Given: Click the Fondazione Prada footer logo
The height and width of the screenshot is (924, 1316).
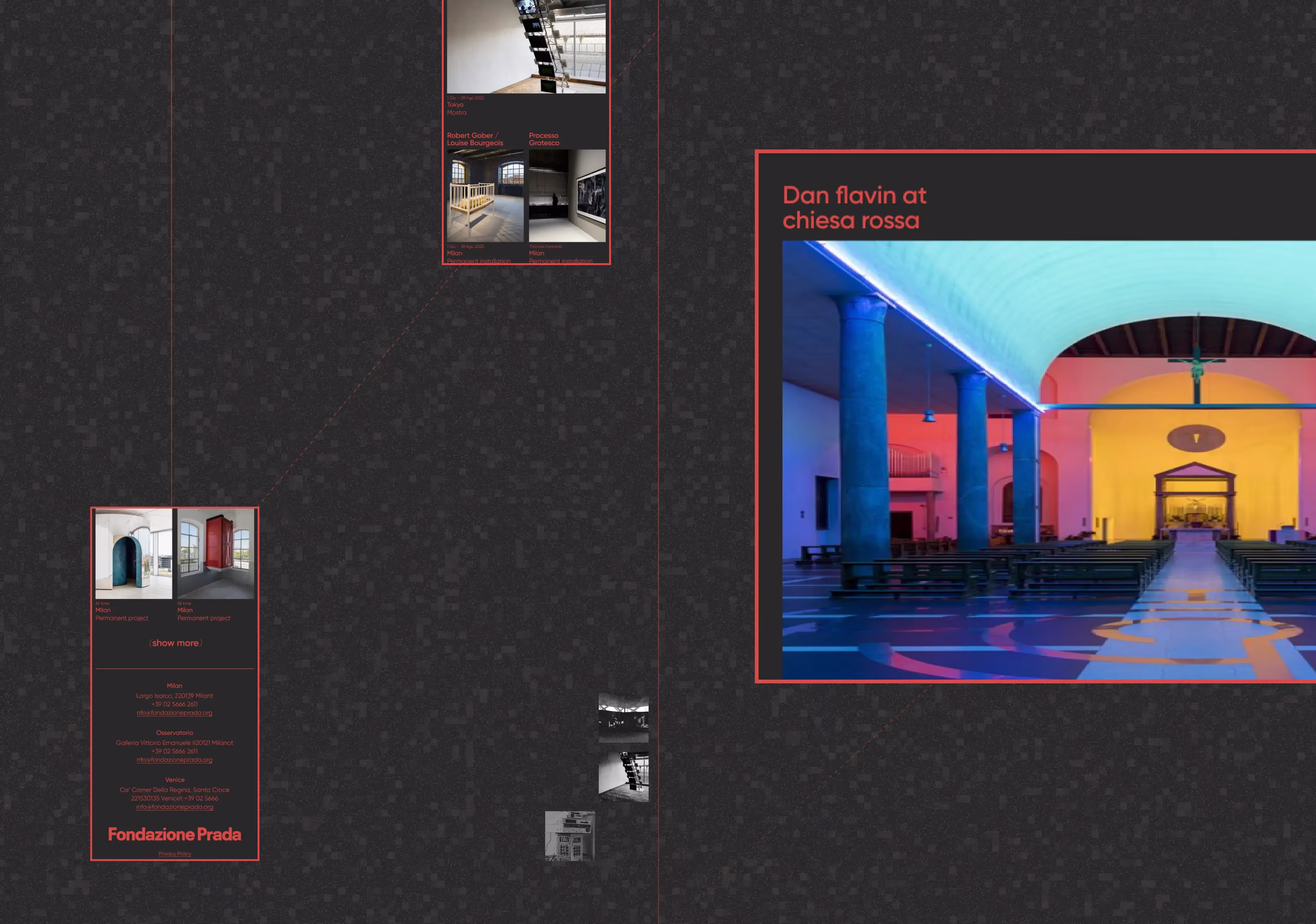Looking at the screenshot, I should [175, 835].
